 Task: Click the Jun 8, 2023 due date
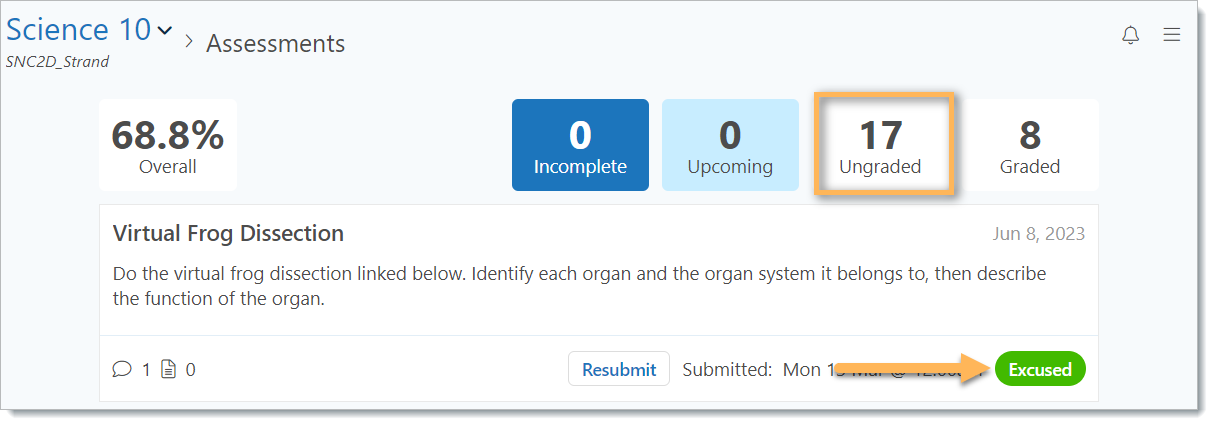[x=1038, y=234]
